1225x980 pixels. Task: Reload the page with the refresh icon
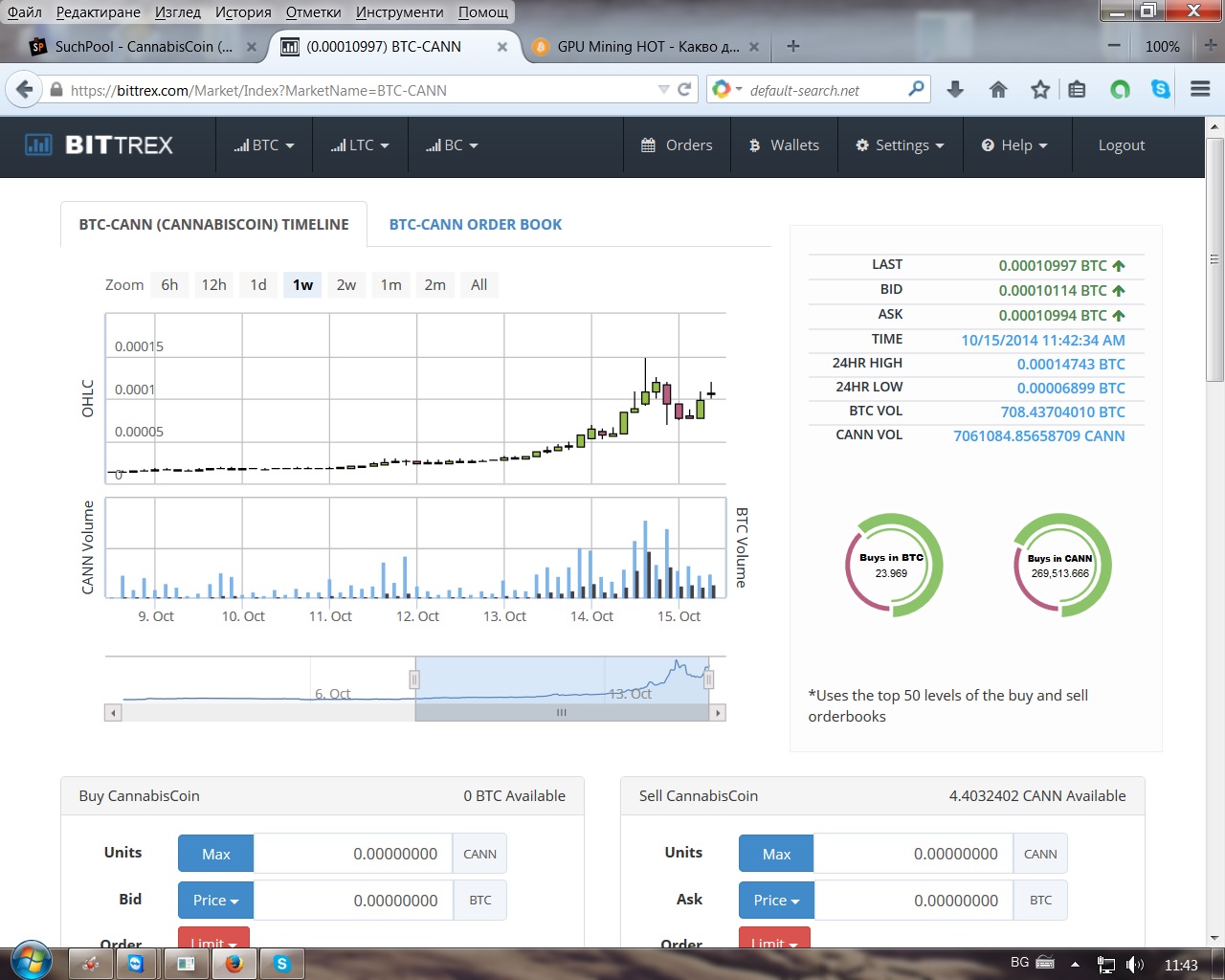pyautogui.click(x=684, y=90)
